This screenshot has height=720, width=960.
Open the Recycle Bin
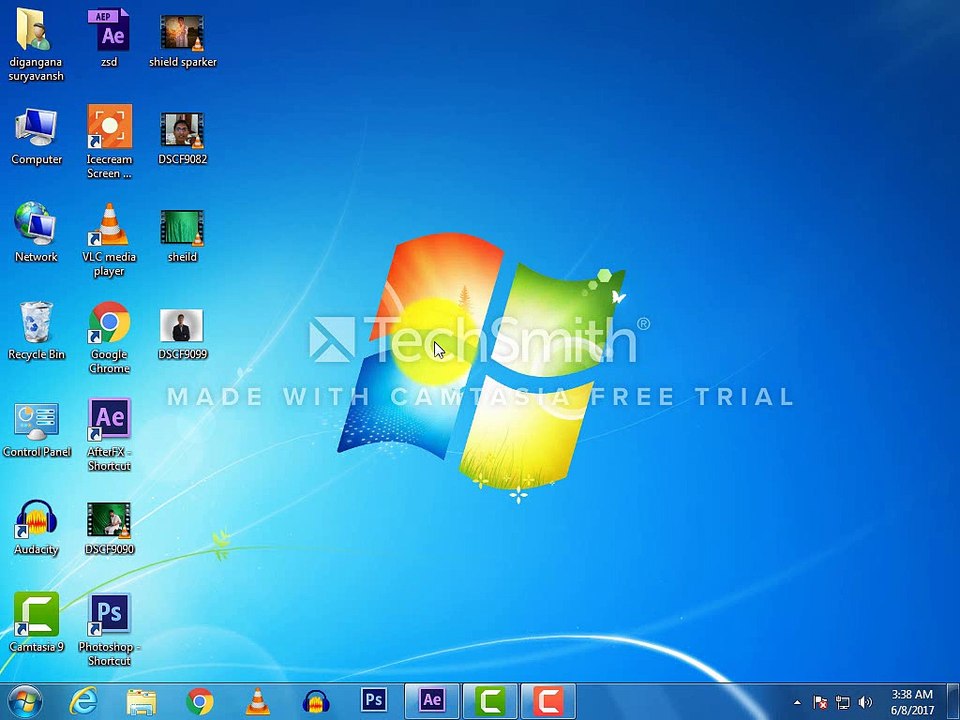click(36, 331)
